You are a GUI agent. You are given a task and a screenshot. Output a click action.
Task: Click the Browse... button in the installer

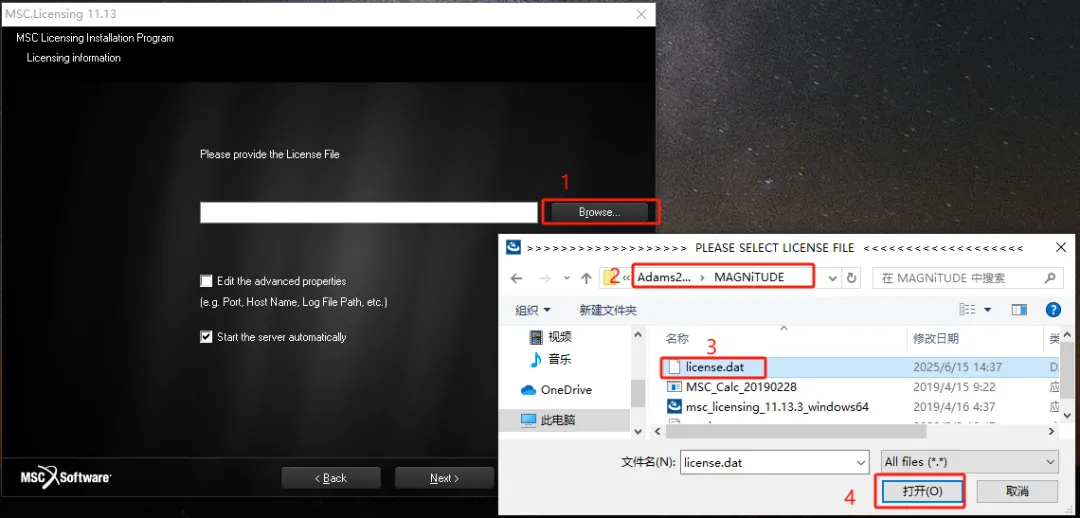[x=599, y=212]
